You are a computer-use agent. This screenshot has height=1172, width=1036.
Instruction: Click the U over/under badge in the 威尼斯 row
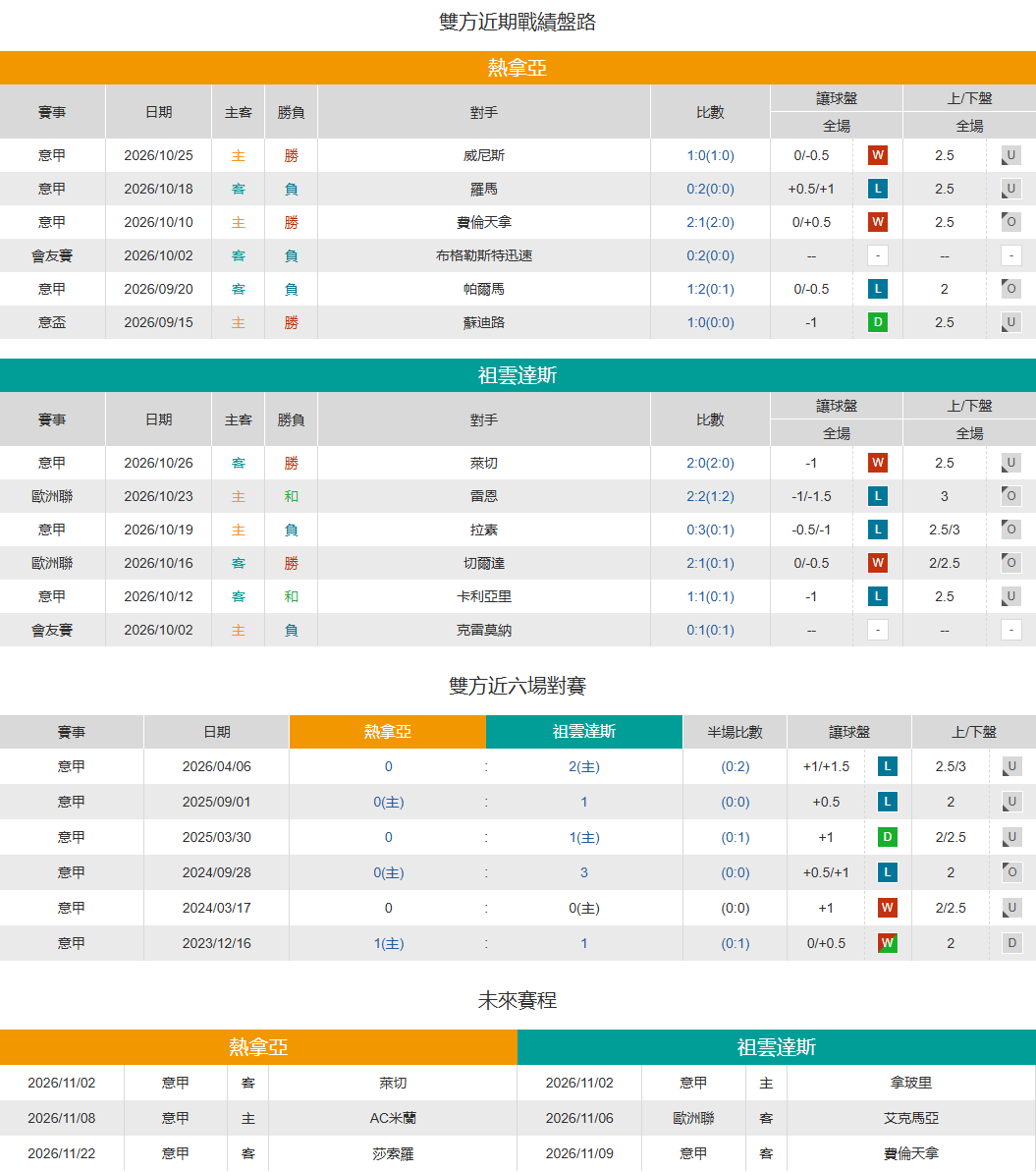coord(1010,155)
